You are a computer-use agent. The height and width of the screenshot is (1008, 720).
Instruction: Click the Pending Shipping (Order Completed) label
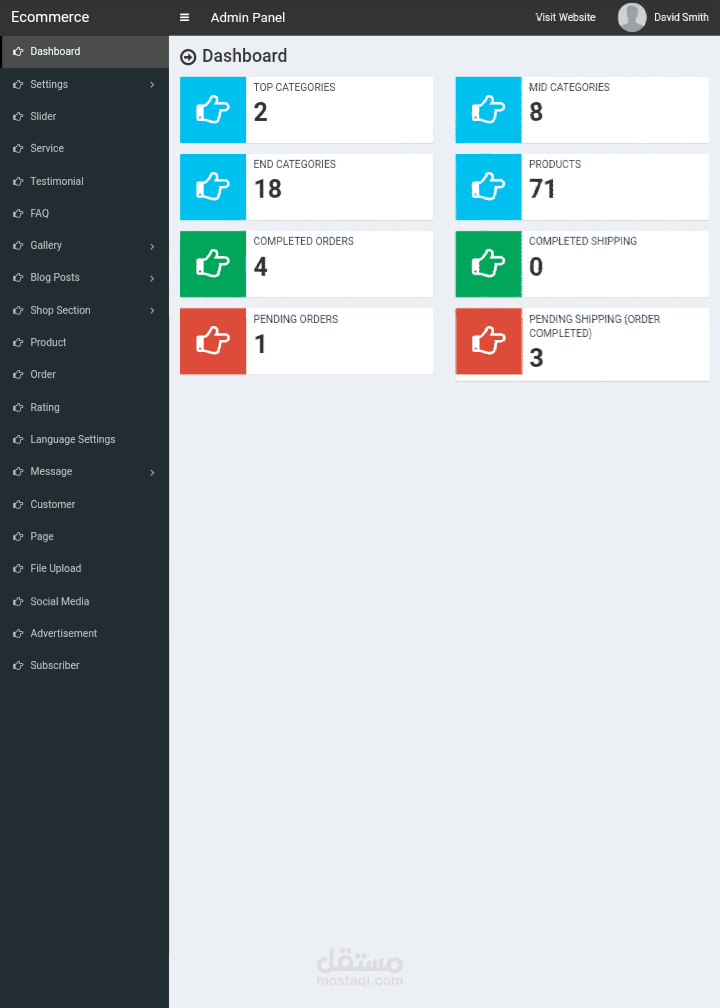coord(595,326)
